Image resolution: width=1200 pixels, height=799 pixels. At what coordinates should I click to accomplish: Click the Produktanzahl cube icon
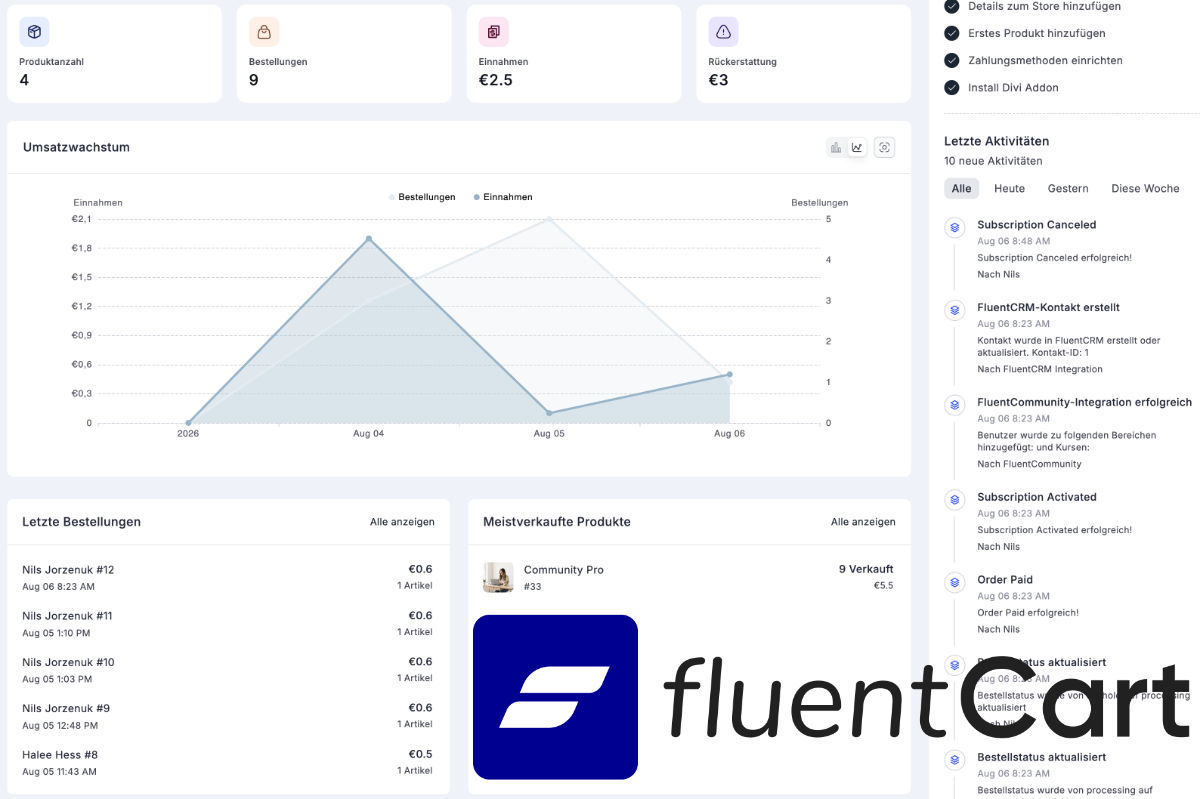(x=34, y=32)
